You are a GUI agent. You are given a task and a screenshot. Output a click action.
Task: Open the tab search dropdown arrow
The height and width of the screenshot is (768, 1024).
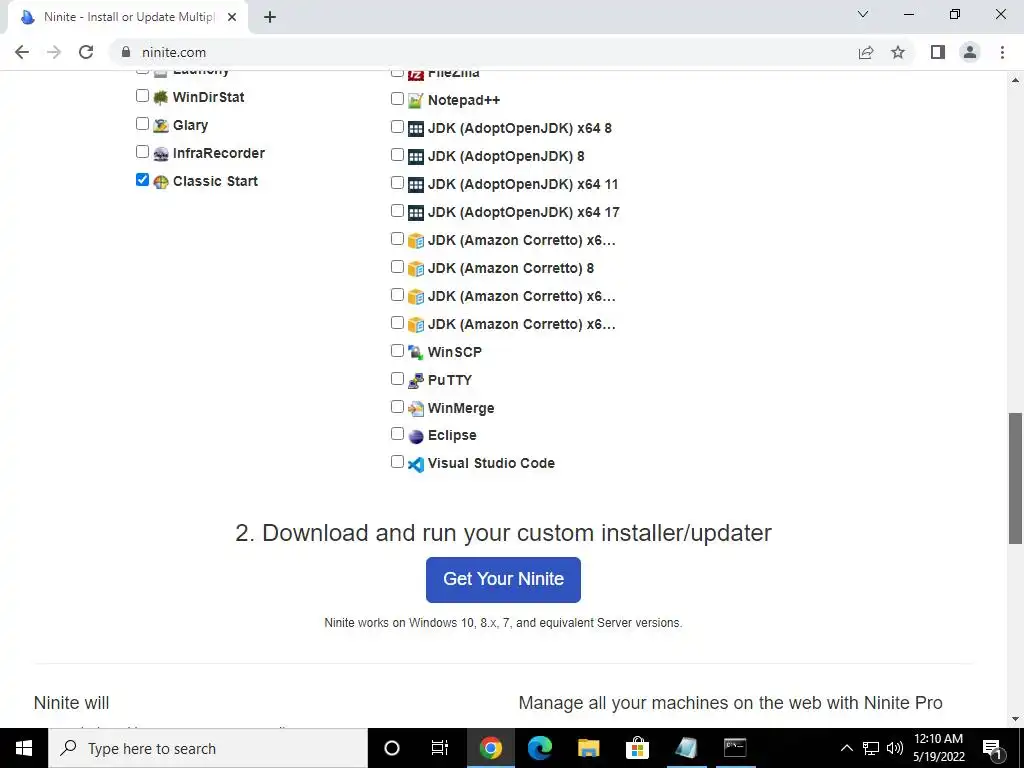(863, 14)
